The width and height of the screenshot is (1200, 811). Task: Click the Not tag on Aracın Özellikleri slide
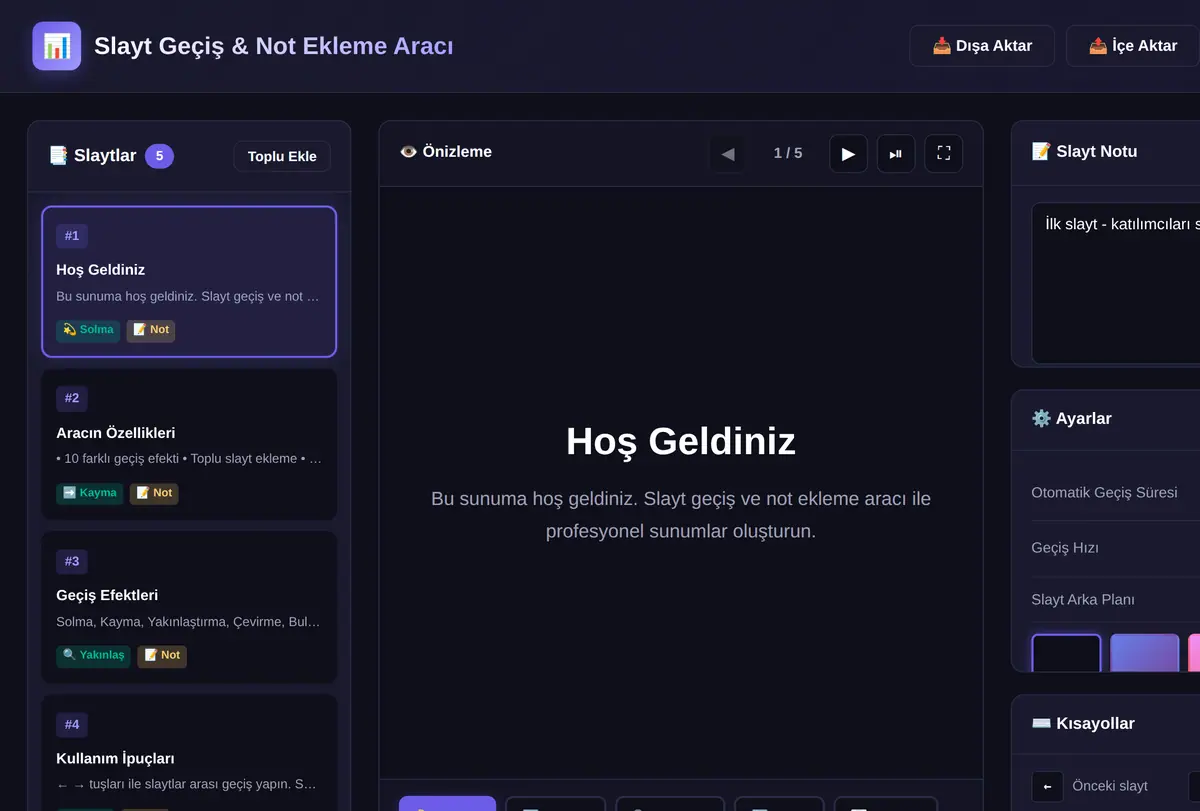point(154,493)
